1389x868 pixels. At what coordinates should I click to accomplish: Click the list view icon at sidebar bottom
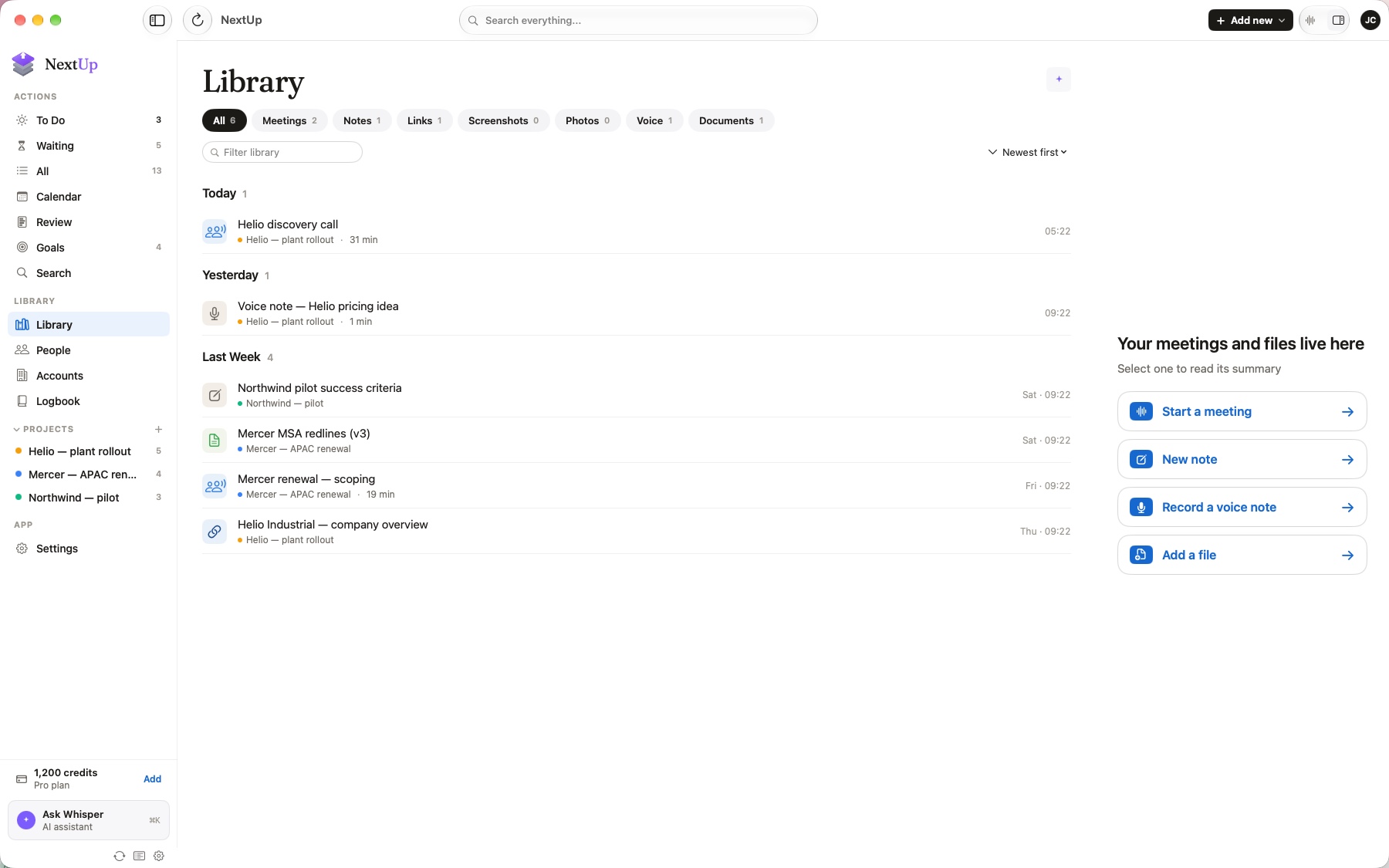[x=139, y=856]
